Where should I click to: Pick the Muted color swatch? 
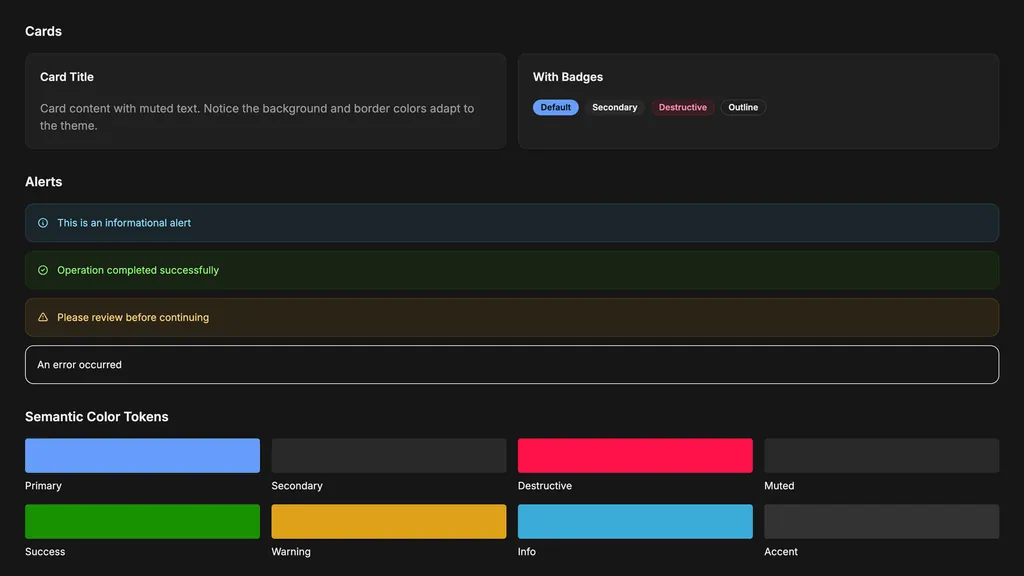tap(882, 455)
